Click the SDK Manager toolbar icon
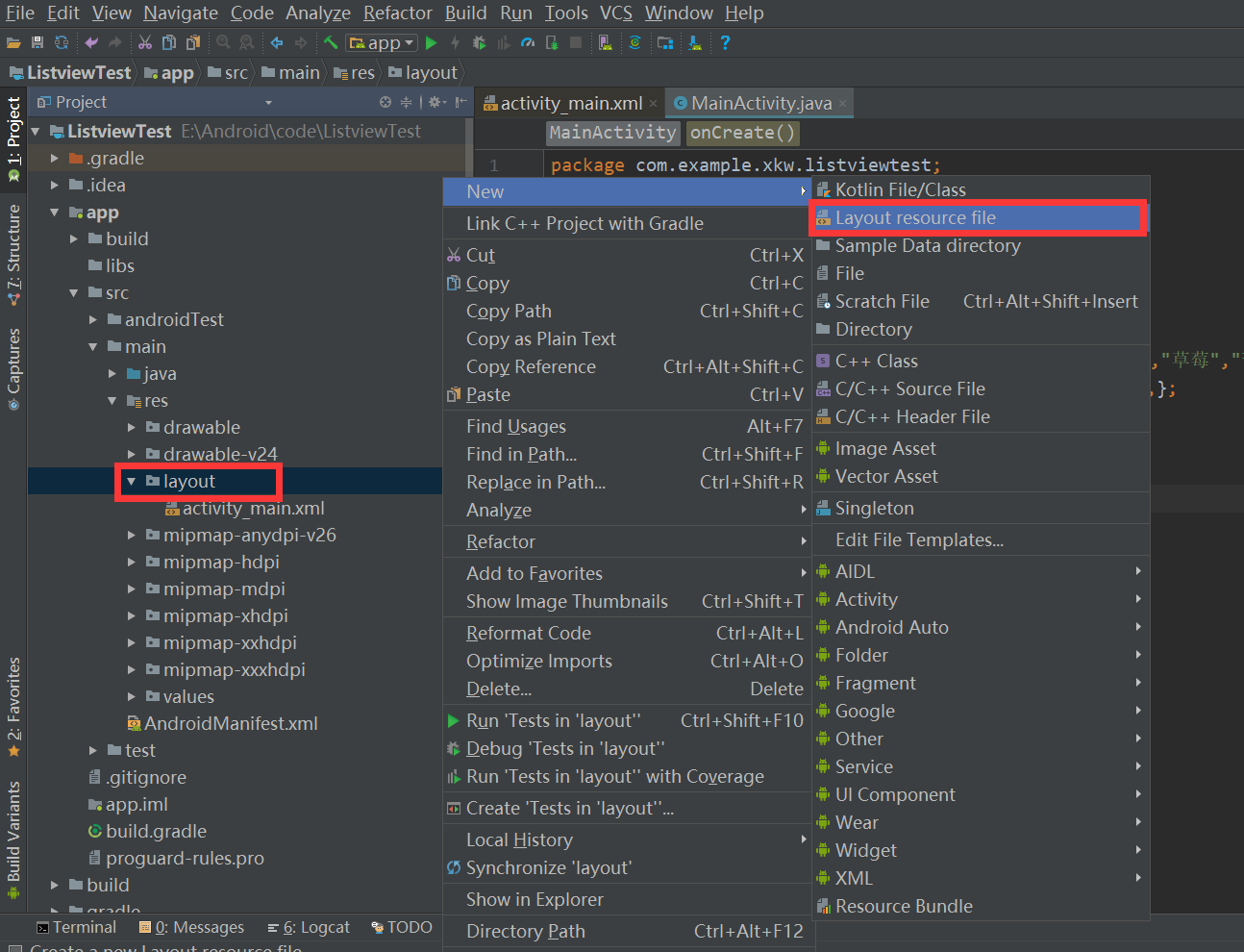 click(x=694, y=42)
